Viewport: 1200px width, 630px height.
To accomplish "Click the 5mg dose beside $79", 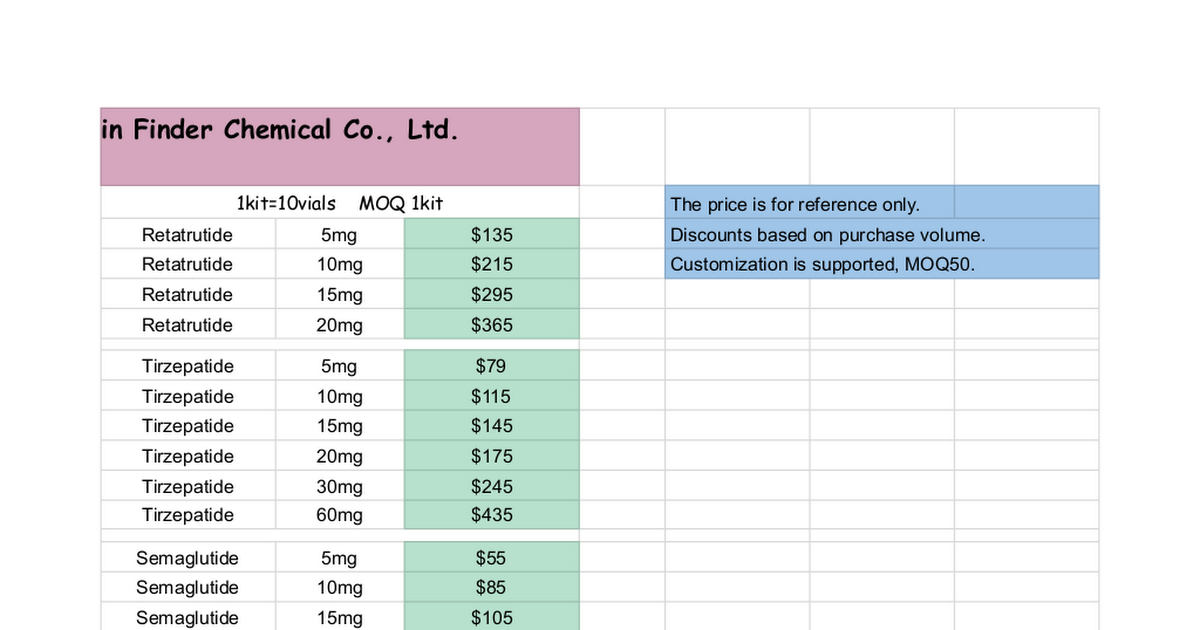I will click(x=339, y=367).
